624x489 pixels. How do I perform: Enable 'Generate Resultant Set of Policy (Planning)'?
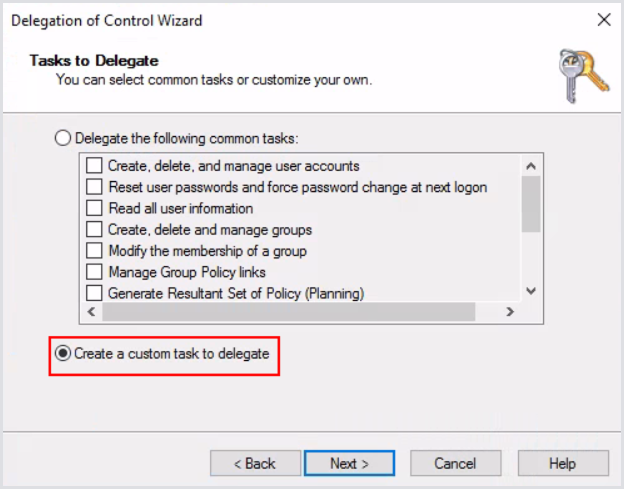pos(94,293)
